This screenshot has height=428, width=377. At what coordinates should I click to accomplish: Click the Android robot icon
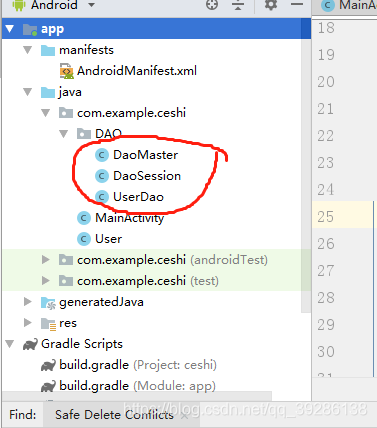pyautogui.click(x=19, y=5)
